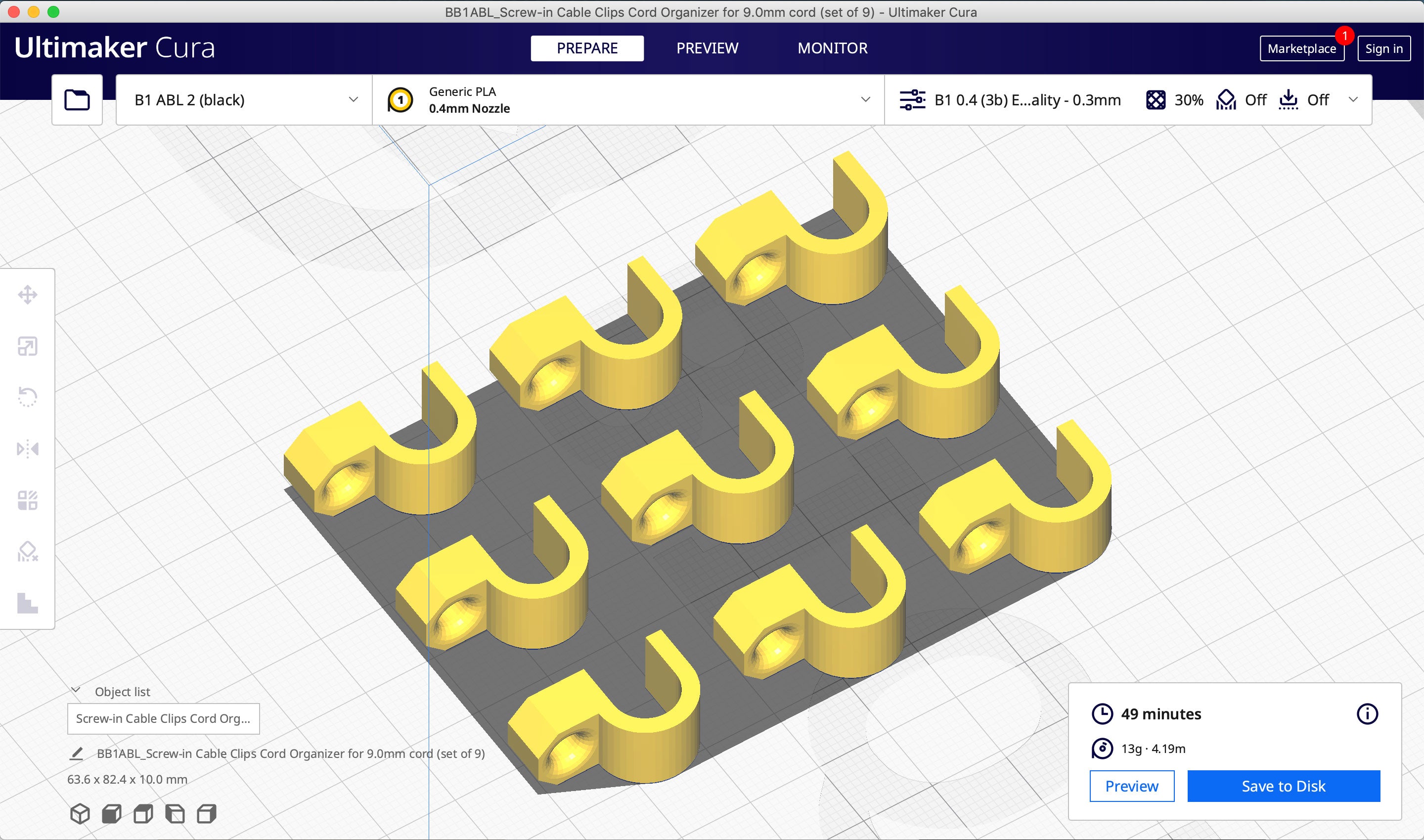Viewport: 1424px width, 840px height.
Task: Click the Sign in button
Action: click(1383, 48)
